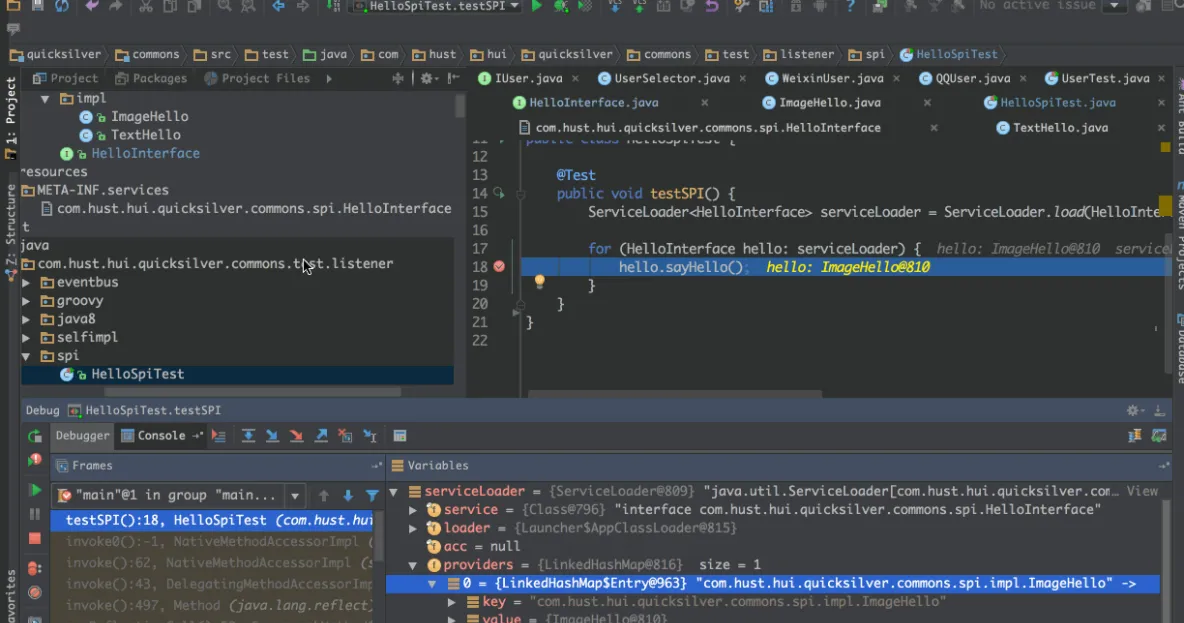The image size is (1184, 623).
Task: Select the Debugger tab
Action: click(82, 436)
